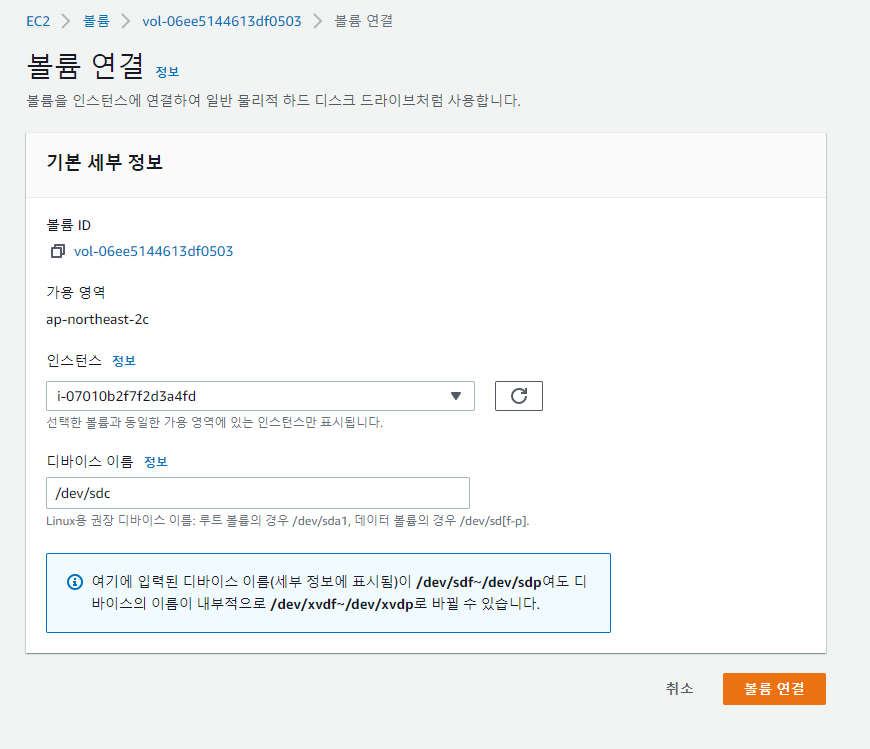870x749 pixels.
Task: Click availability zone text ap-northeast-2c
Action: point(98,320)
